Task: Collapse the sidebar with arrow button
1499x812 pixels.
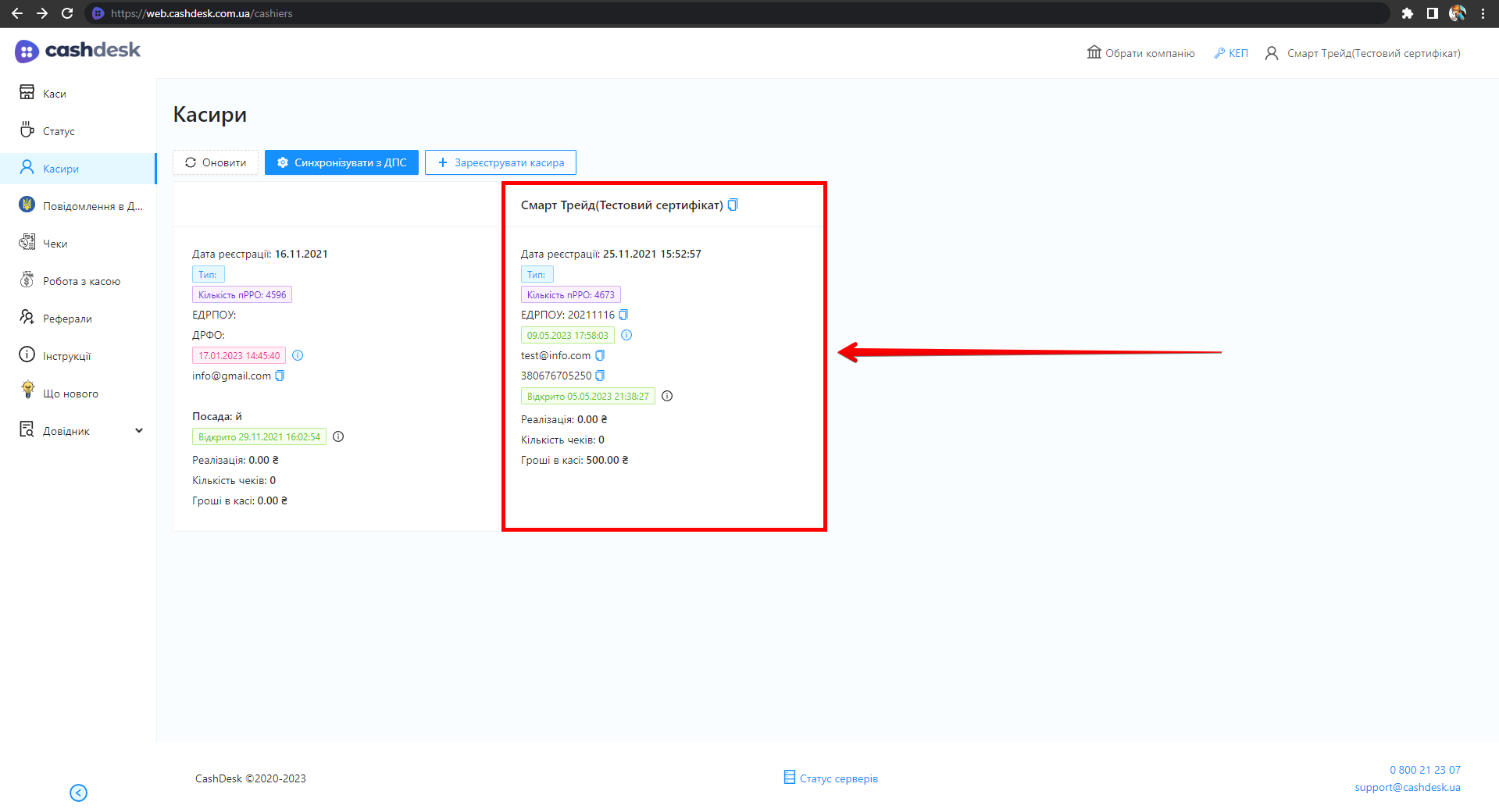Action: coord(78,792)
